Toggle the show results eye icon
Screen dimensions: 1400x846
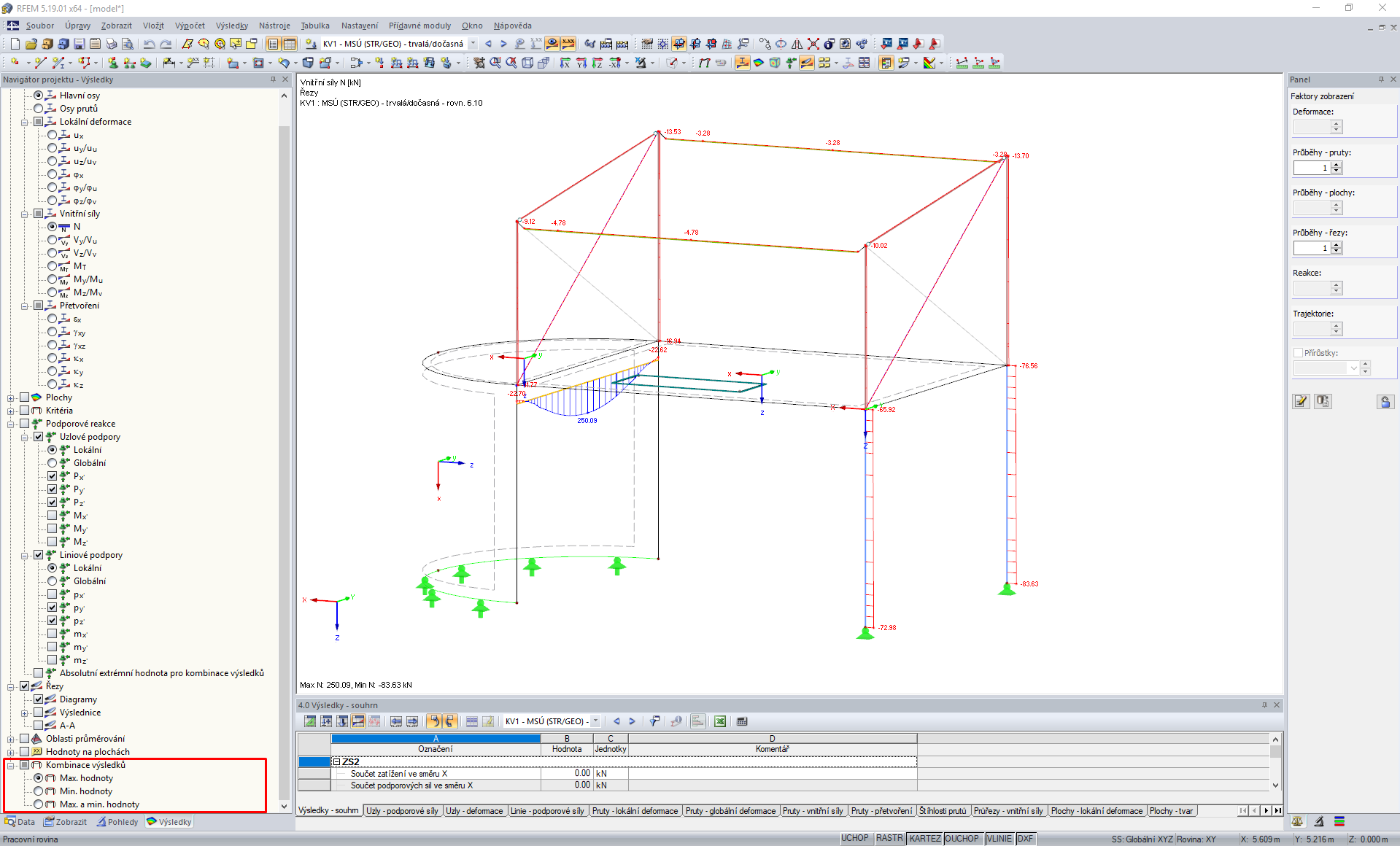point(552,44)
